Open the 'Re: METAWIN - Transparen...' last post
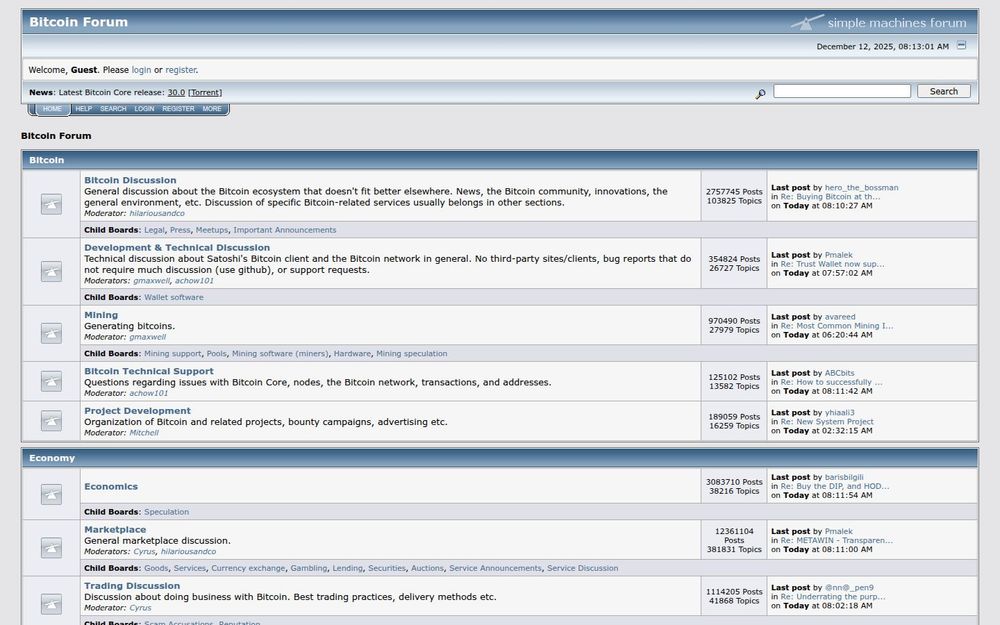This screenshot has width=1000, height=625. pyautogui.click(x=837, y=540)
